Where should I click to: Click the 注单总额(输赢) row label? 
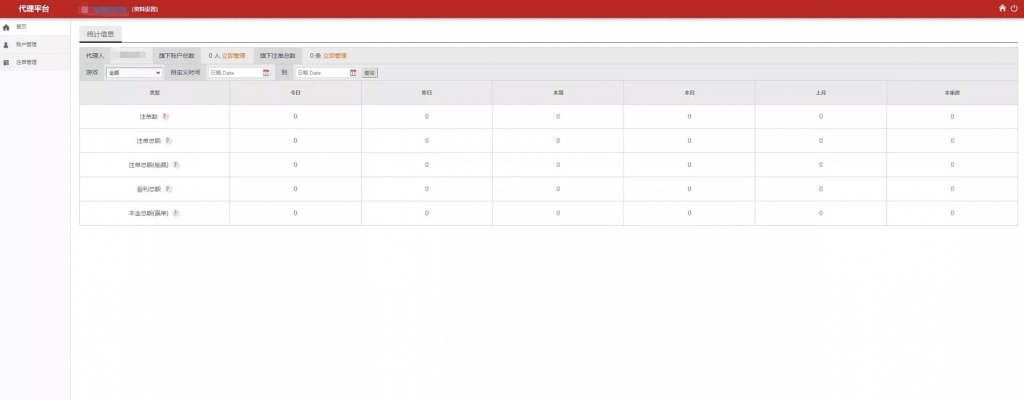click(149, 165)
